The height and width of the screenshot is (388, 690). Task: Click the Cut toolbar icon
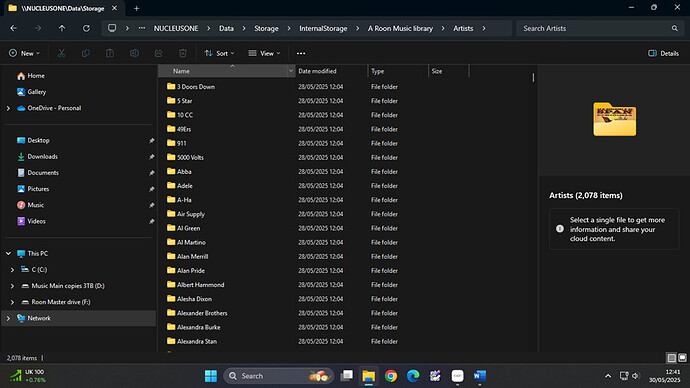pyautogui.click(x=62, y=53)
